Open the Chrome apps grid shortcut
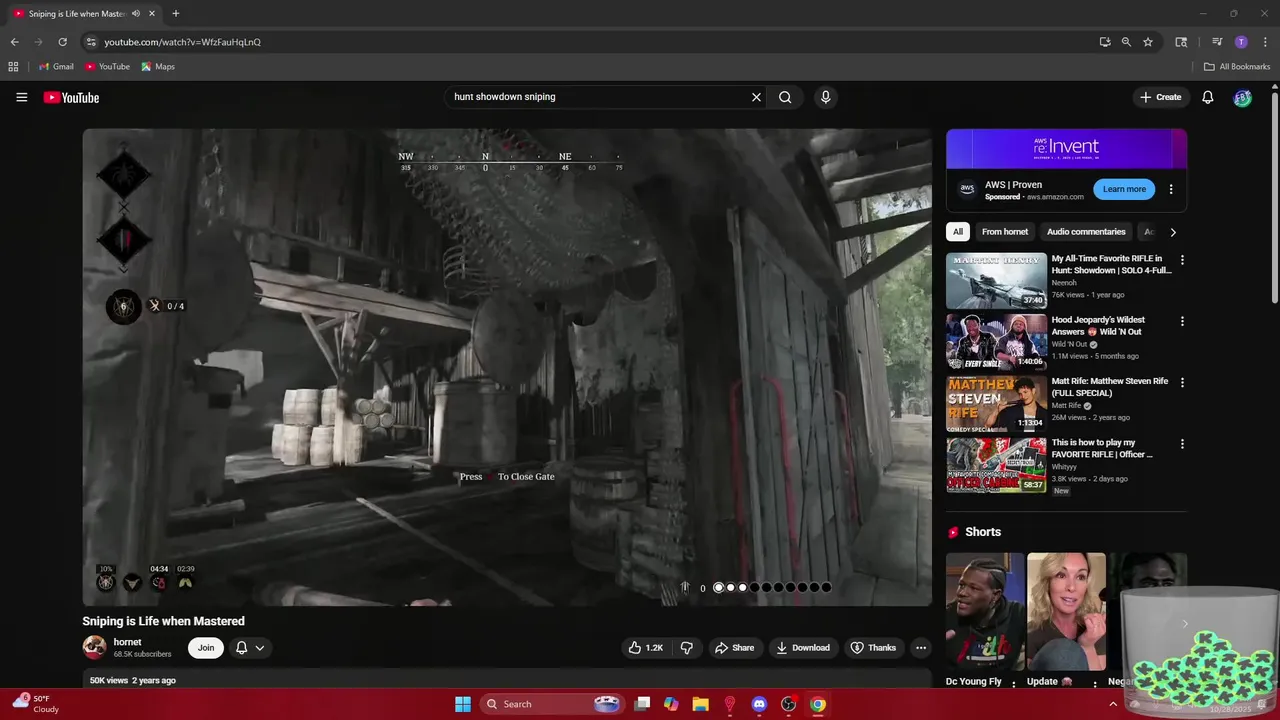The height and width of the screenshot is (720, 1280). 13,67
